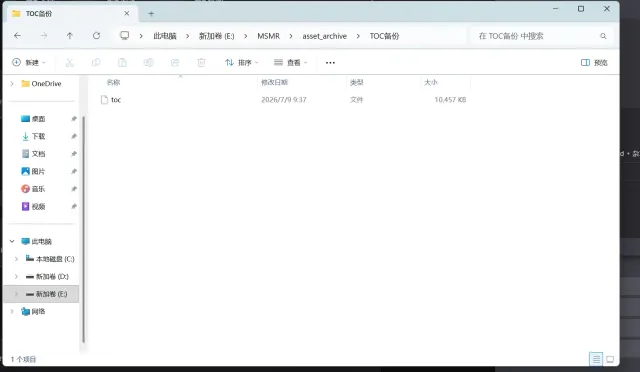Open the See more ellipsis menu
Image resolution: width=640 pixels, height=372 pixels.
click(x=330, y=62)
